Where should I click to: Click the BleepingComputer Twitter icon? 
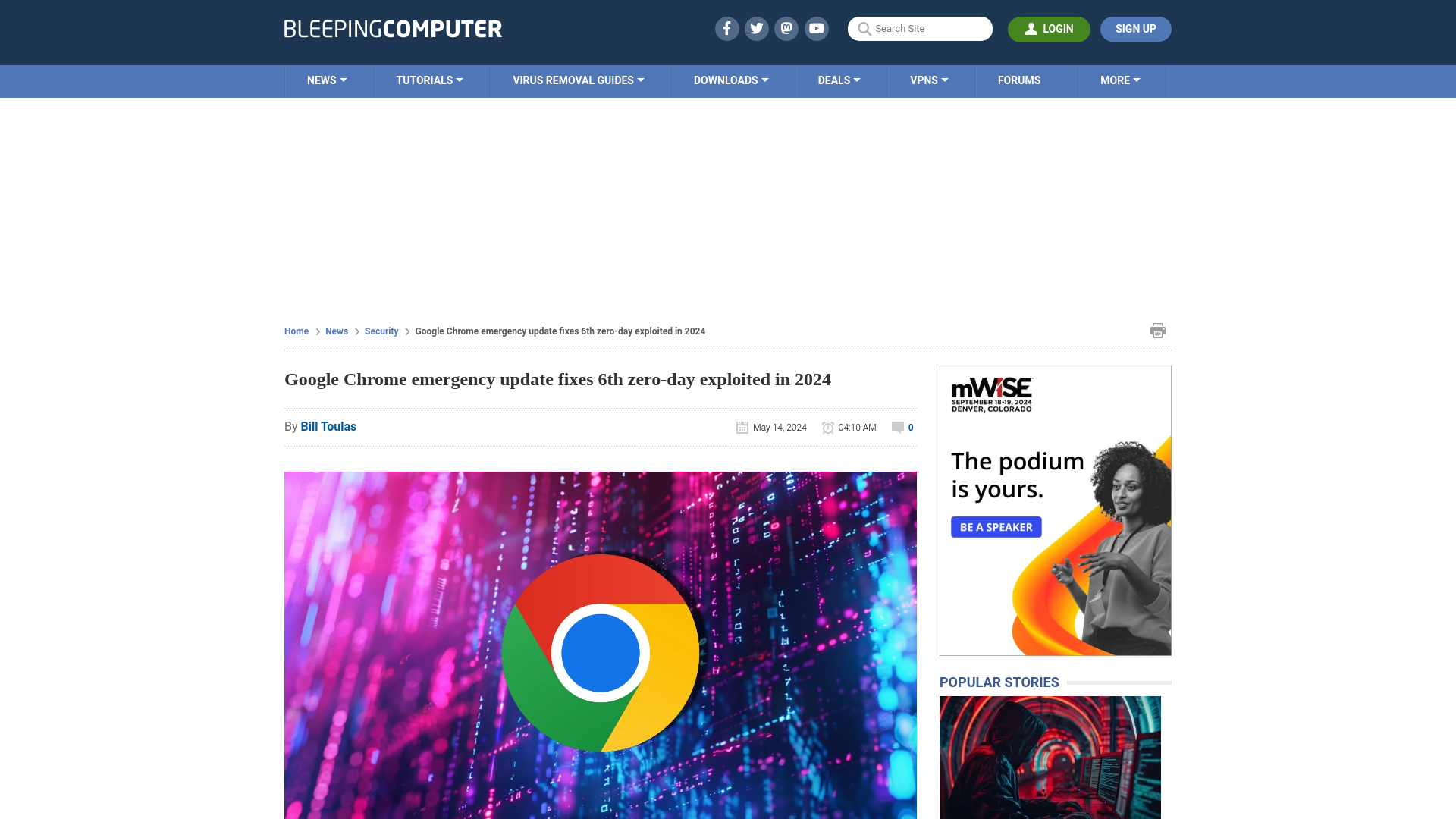[x=757, y=28]
